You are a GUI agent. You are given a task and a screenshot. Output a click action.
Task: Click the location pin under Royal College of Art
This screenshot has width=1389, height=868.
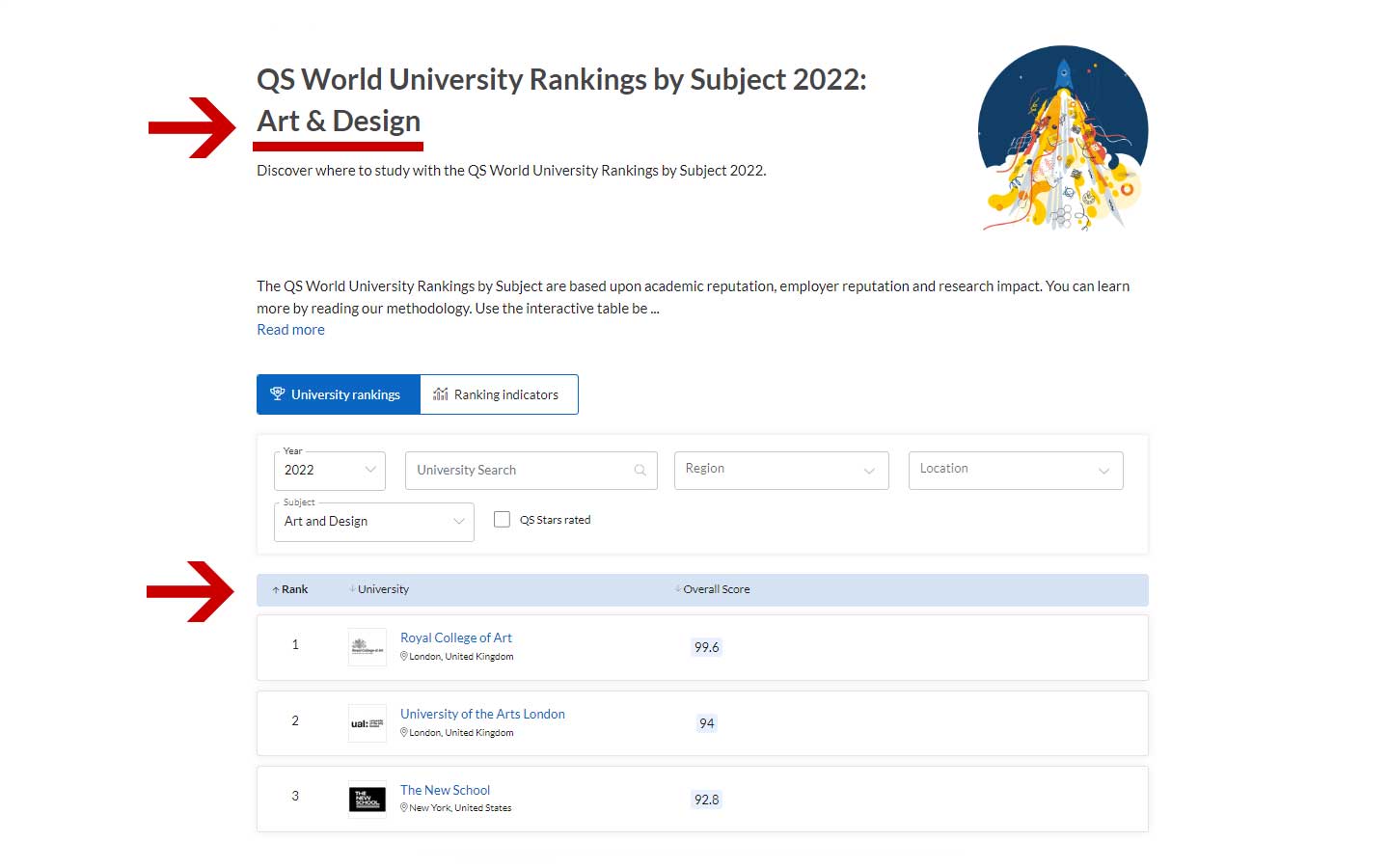pos(404,656)
